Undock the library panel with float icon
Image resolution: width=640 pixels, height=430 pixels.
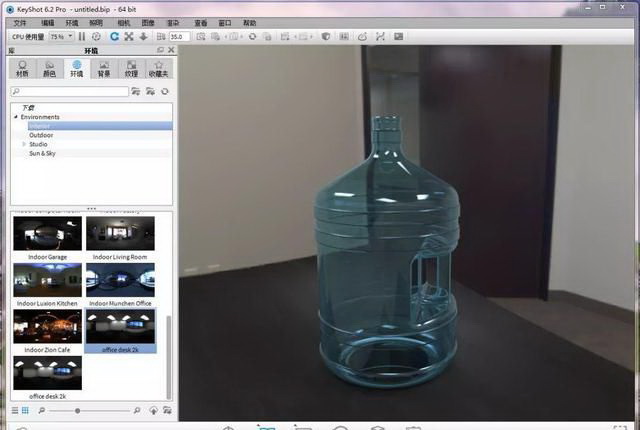pos(160,50)
